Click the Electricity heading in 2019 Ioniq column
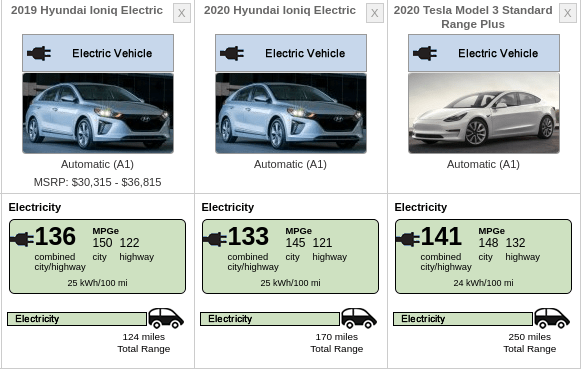Viewport: 582px width, 369px height. coord(35,207)
